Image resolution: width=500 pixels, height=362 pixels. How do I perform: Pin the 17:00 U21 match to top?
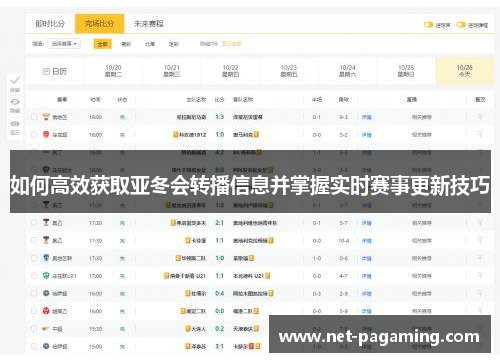tap(480, 276)
